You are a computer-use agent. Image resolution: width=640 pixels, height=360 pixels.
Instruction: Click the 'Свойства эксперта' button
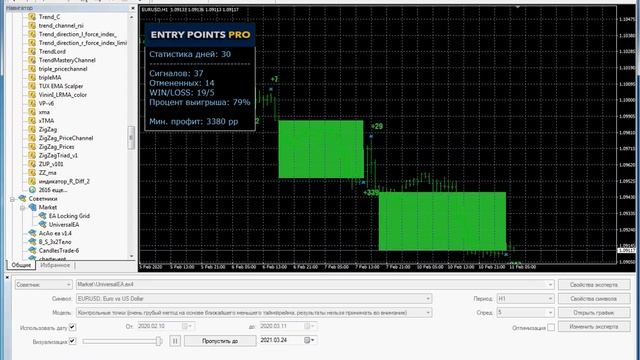tap(593, 284)
